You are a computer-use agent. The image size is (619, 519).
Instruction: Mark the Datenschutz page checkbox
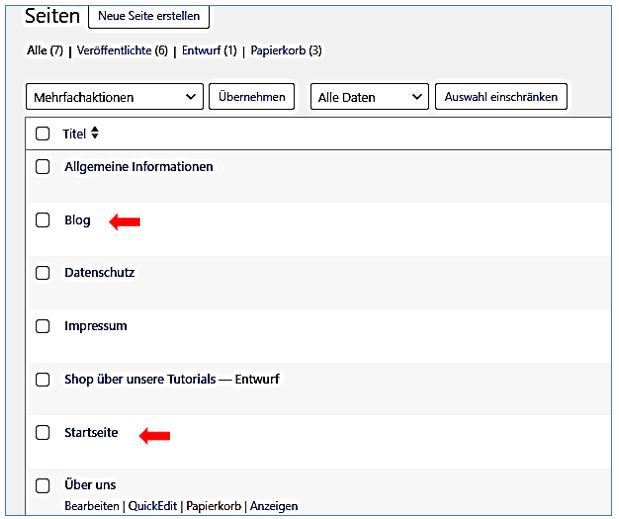[x=42, y=273]
